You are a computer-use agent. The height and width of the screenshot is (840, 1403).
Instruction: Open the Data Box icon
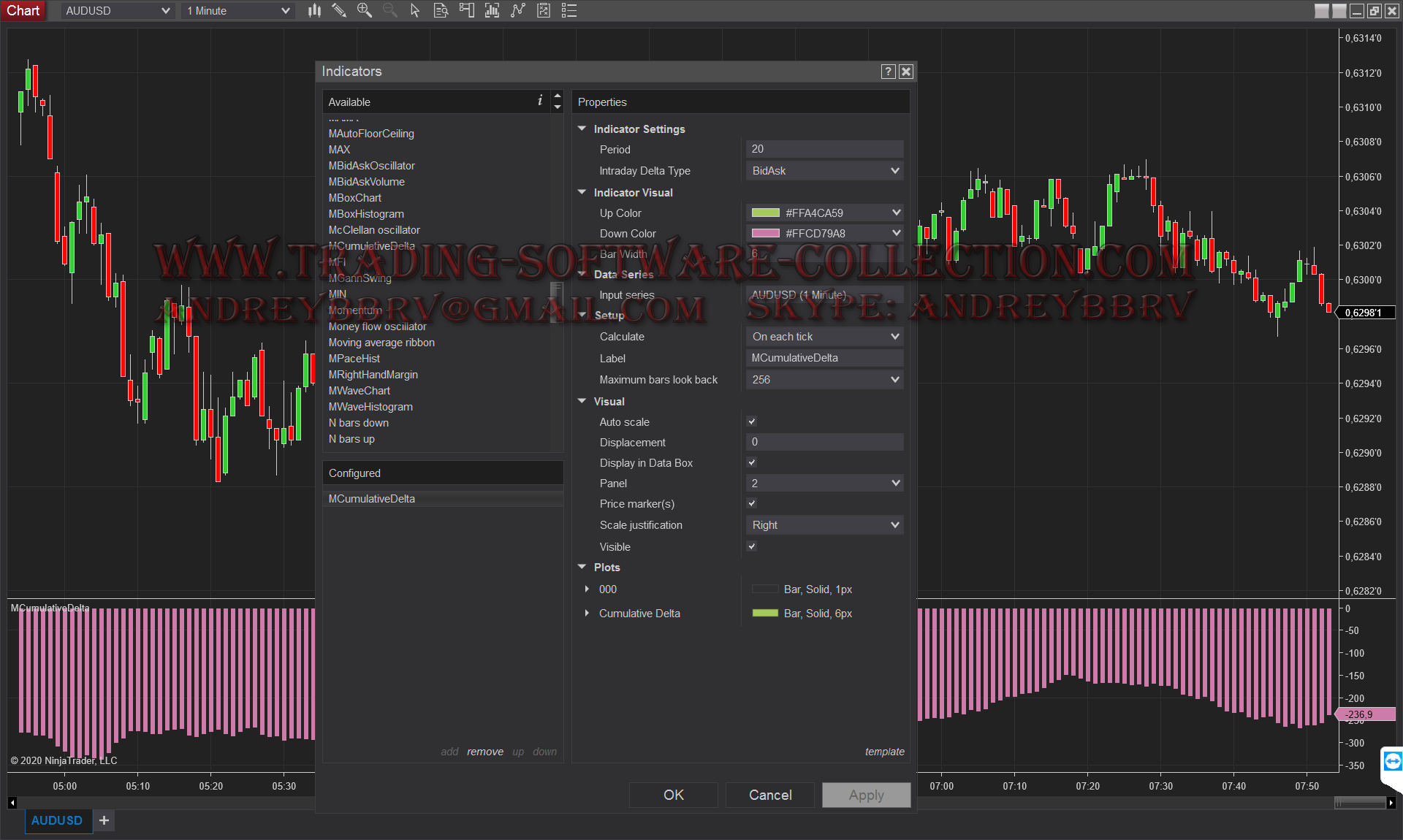[x=441, y=11]
